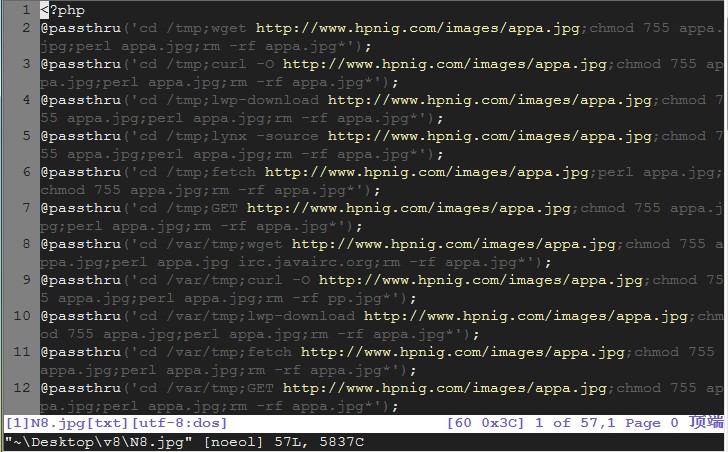Click line number 5 in the gutter
Image resolution: width=728 pixels, height=452 pixels.
click(26, 136)
